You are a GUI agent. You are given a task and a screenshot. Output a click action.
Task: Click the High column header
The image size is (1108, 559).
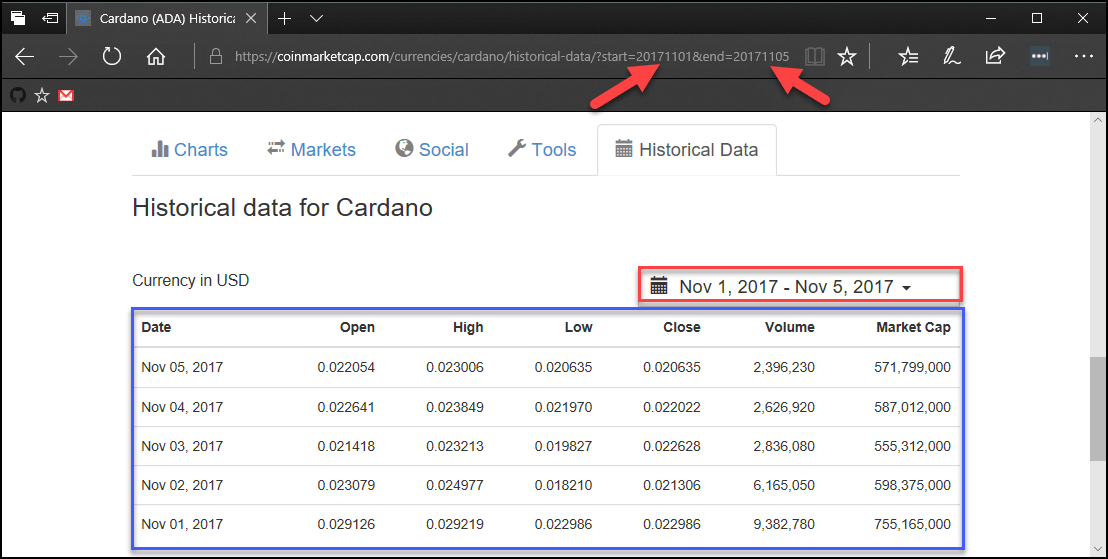[x=468, y=327]
